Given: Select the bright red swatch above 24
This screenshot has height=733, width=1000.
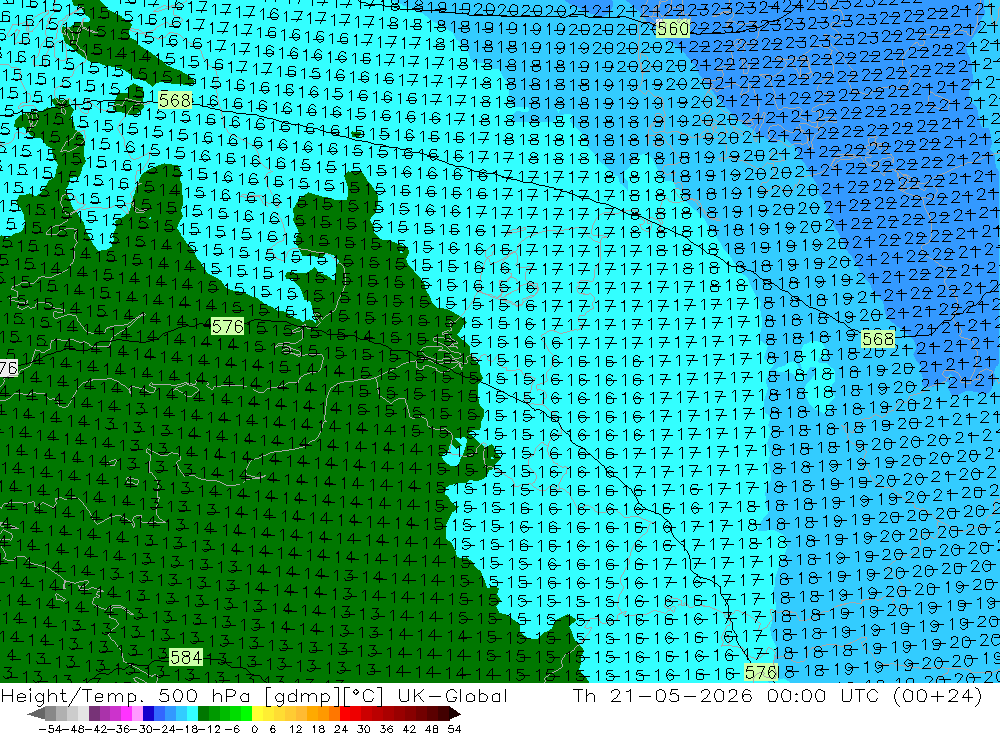Looking at the screenshot, I should tap(345, 714).
